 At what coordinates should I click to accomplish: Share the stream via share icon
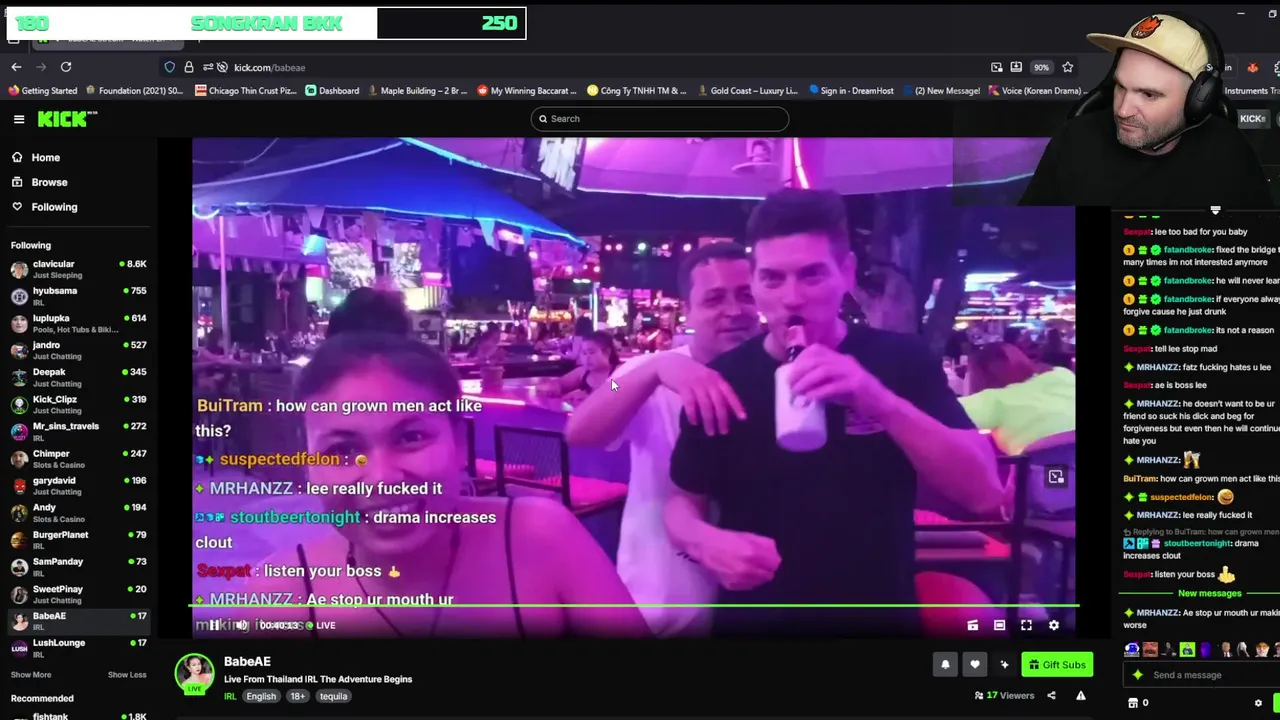[x=1051, y=695]
